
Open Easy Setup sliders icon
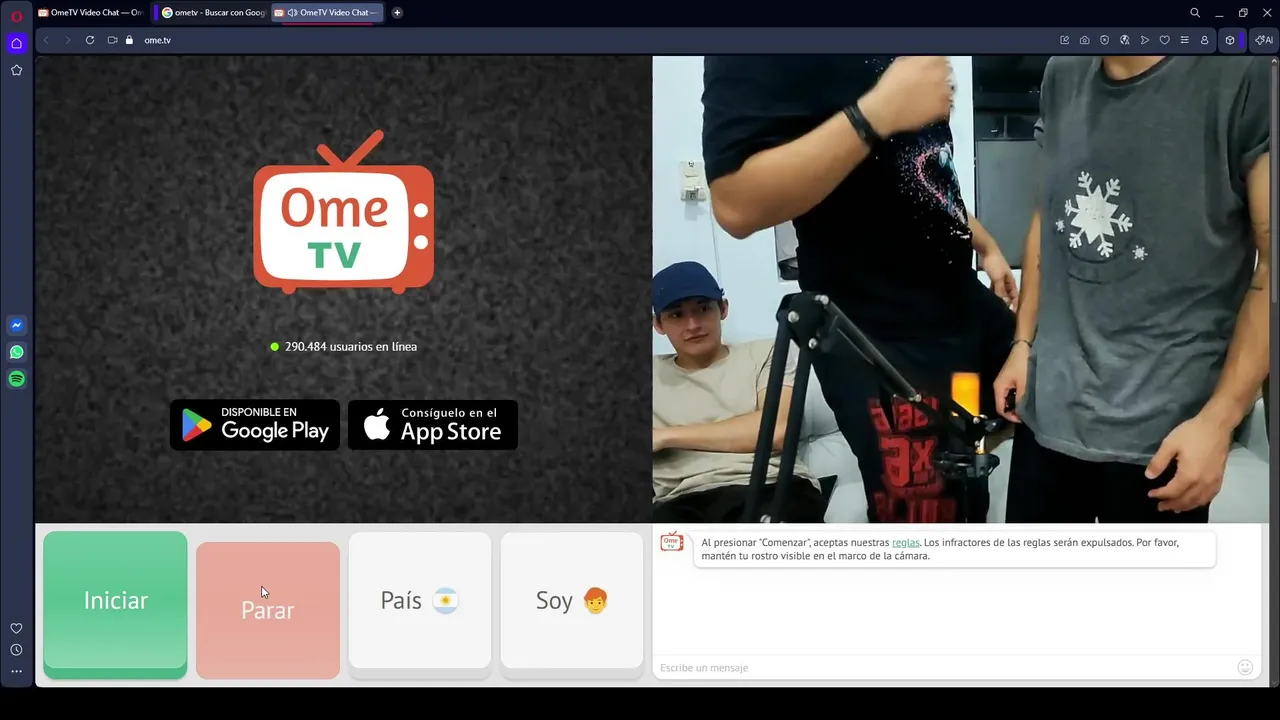coord(1185,40)
